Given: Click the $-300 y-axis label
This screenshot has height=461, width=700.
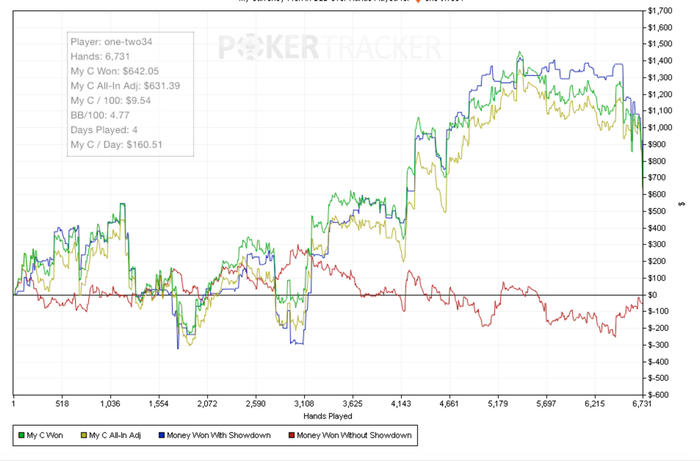Looking at the screenshot, I should [x=658, y=345].
